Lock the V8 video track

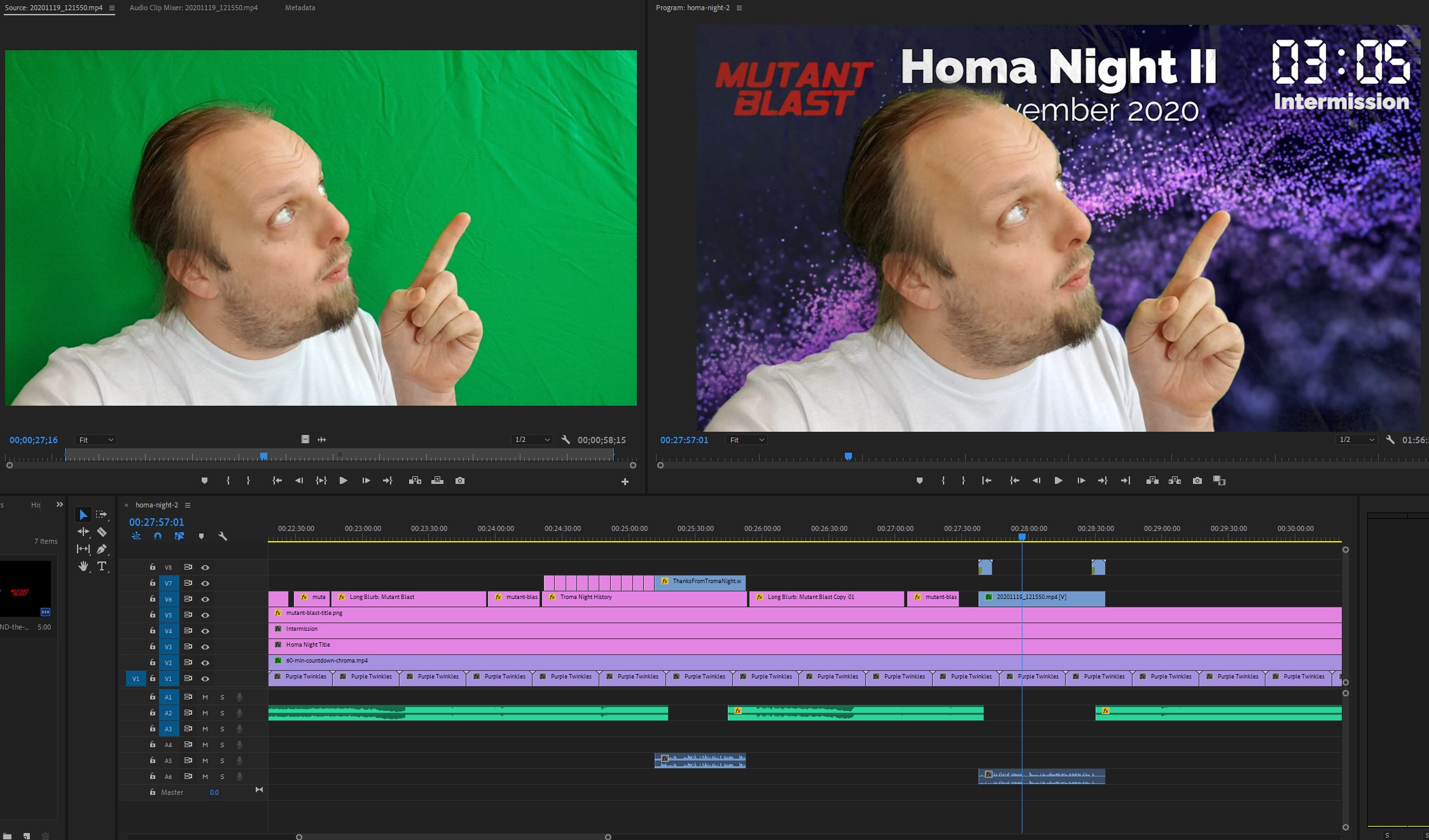tap(153, 567)
